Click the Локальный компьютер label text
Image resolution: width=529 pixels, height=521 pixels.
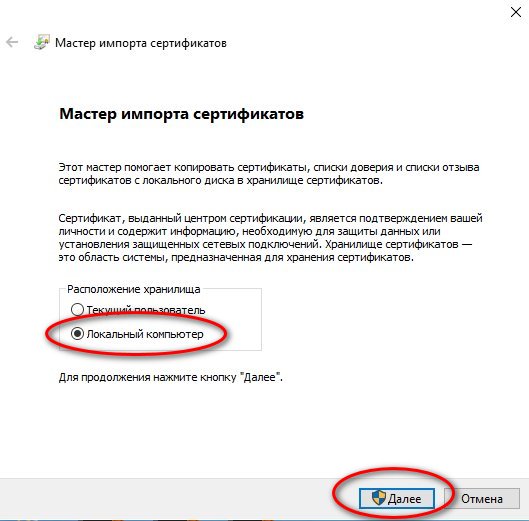click(145, 334)
